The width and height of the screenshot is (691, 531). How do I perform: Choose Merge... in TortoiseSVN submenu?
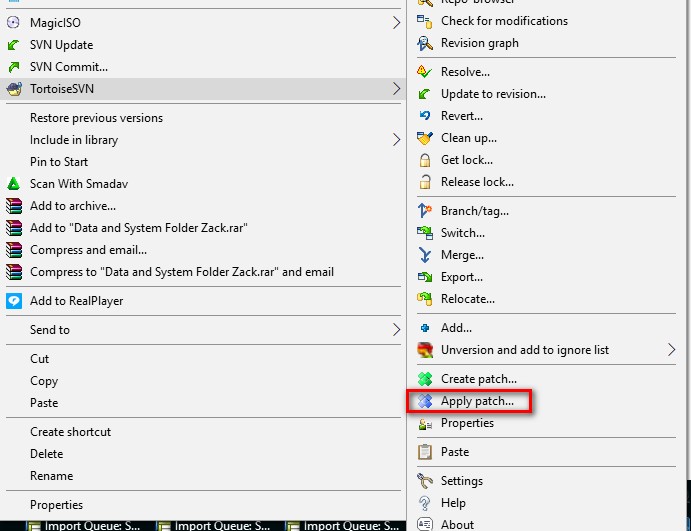coord(462,255)
